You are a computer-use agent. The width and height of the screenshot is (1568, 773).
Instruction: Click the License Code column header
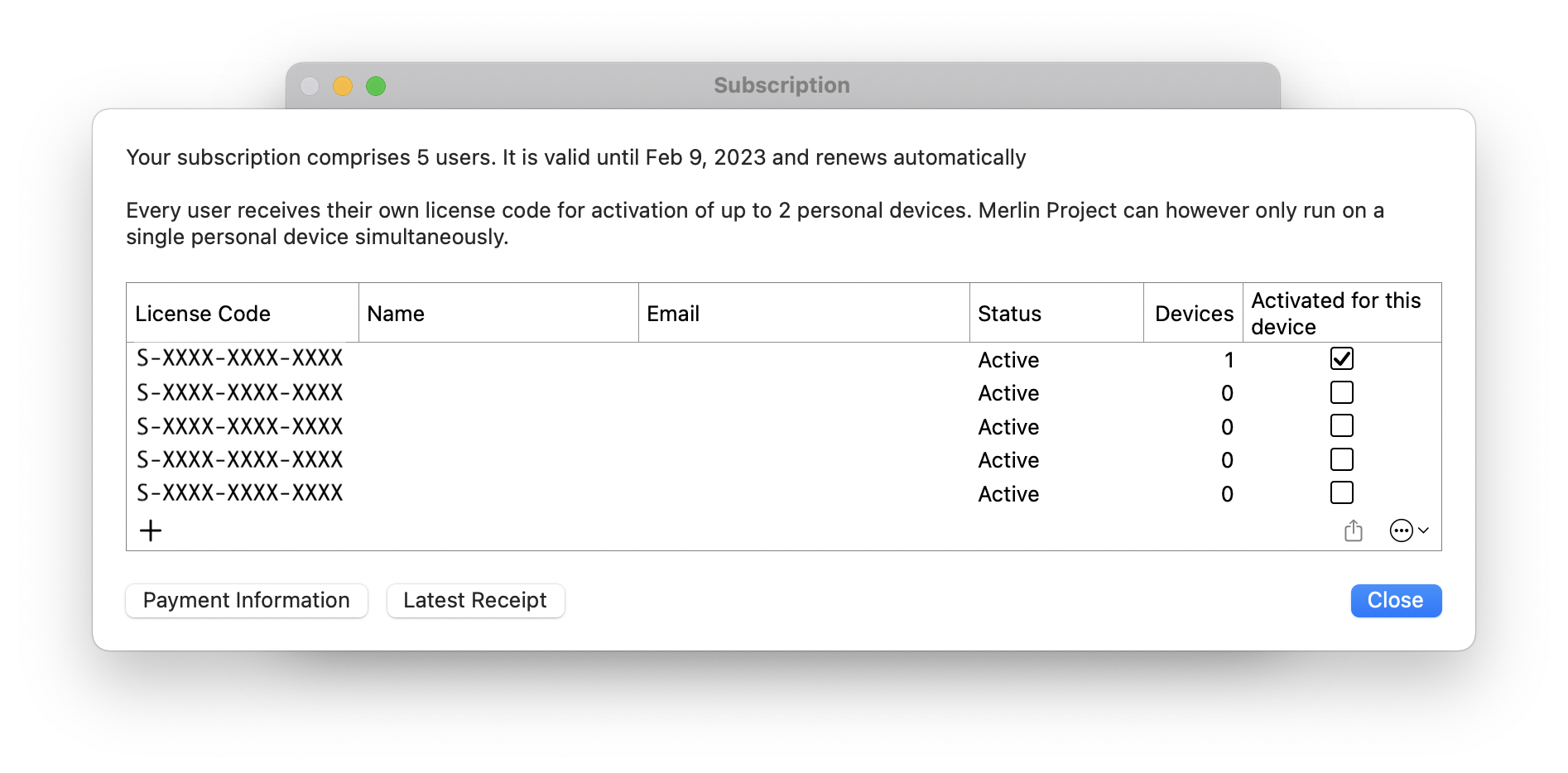(202, 313)
